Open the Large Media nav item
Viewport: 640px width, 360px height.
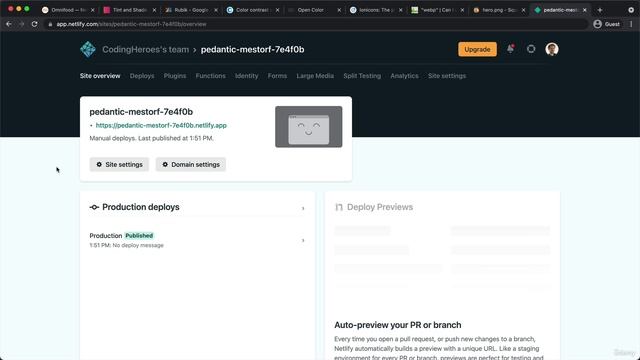click(315, 76)
